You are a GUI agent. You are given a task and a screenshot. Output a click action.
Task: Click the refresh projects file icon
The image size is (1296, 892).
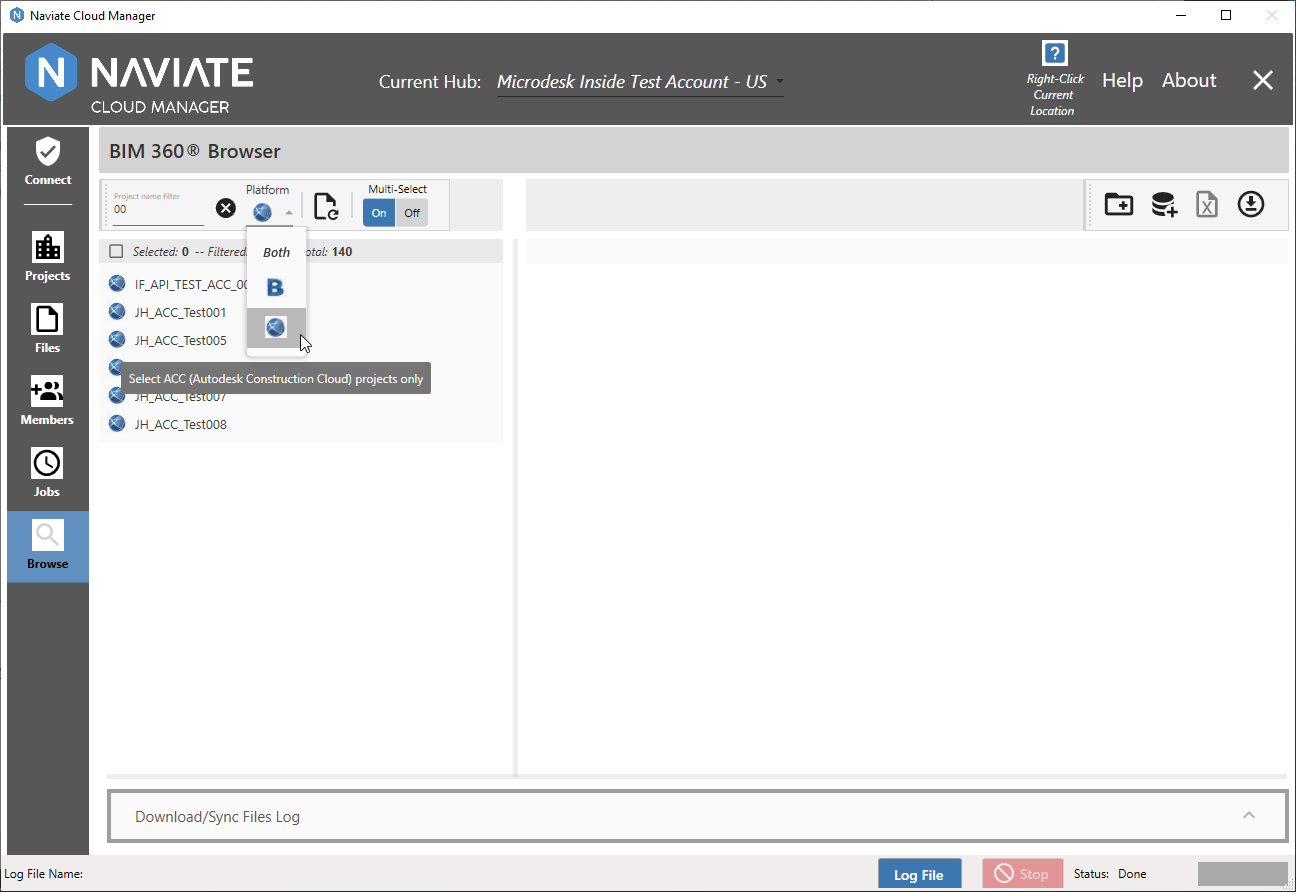pyautogui.click(x=326, y=206)
